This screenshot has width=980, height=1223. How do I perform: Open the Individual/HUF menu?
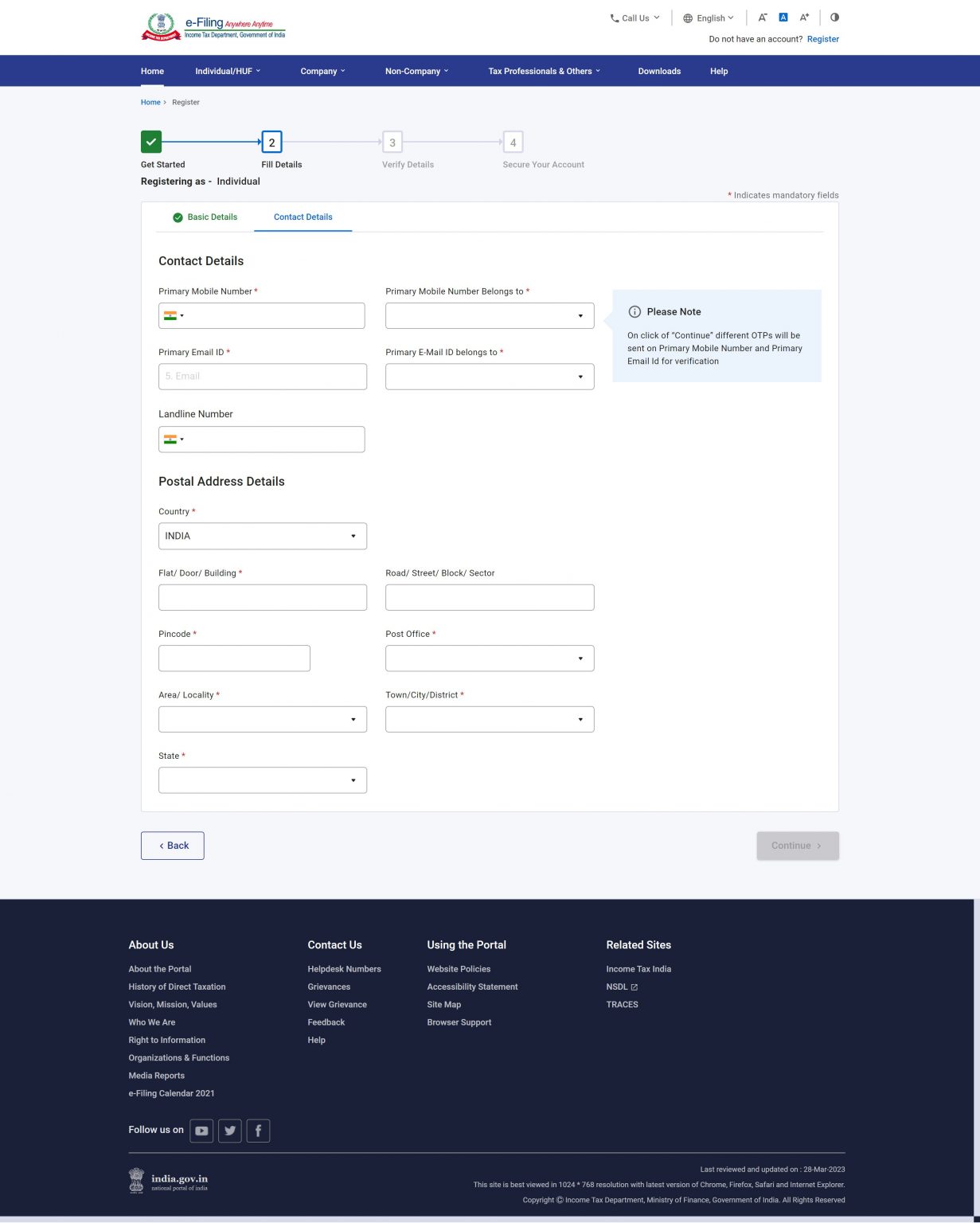point(228,71)
